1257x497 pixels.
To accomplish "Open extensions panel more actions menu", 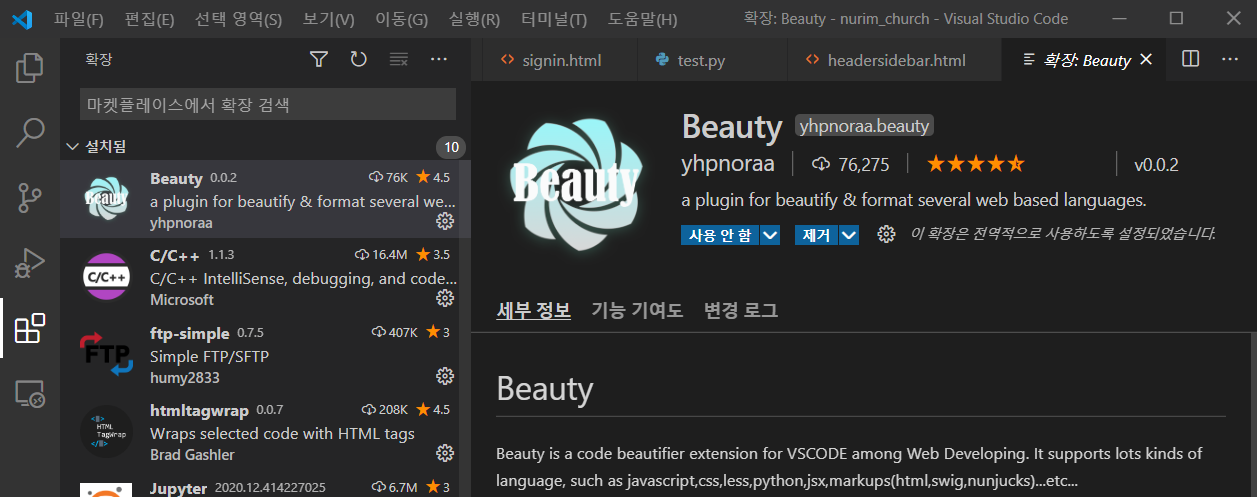I will point(438,60).
